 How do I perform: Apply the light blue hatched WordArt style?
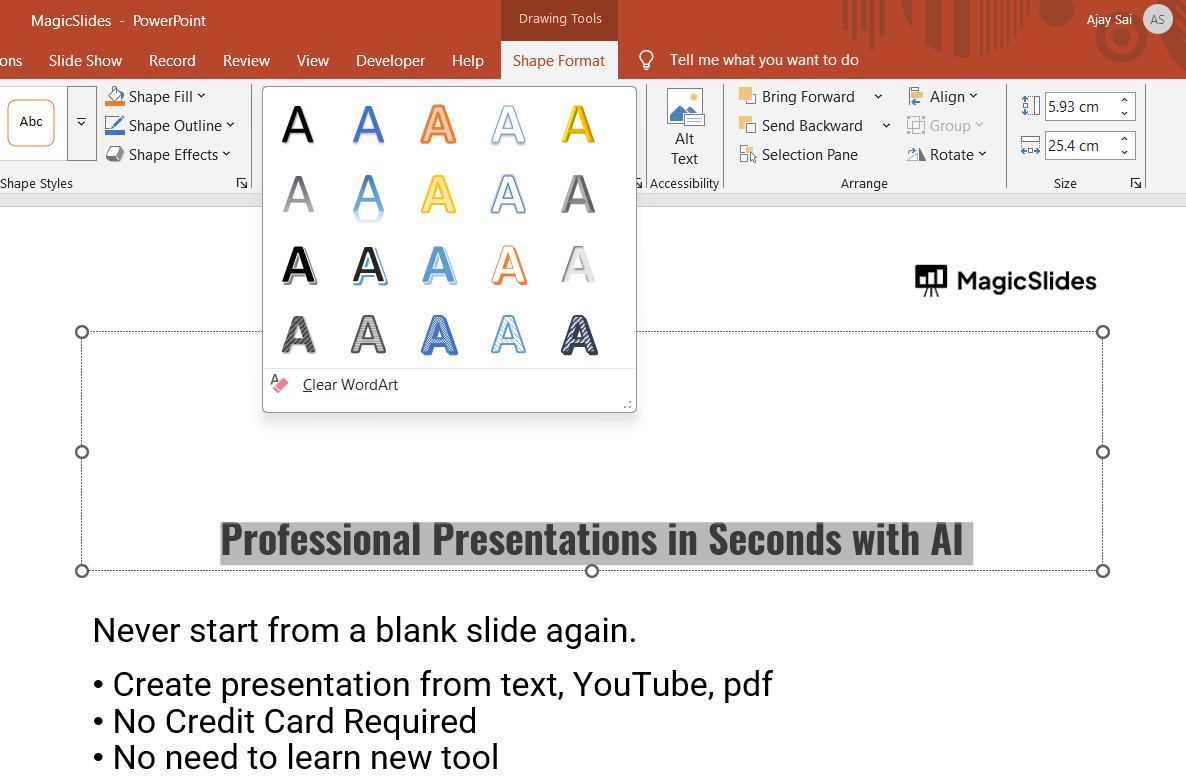coord(508,335)
